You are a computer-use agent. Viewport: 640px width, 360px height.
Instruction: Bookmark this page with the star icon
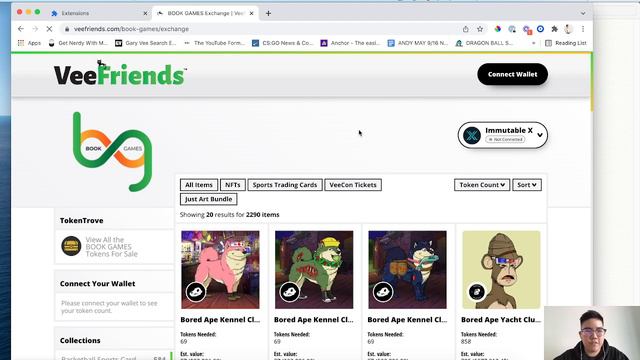coord(480,29)
